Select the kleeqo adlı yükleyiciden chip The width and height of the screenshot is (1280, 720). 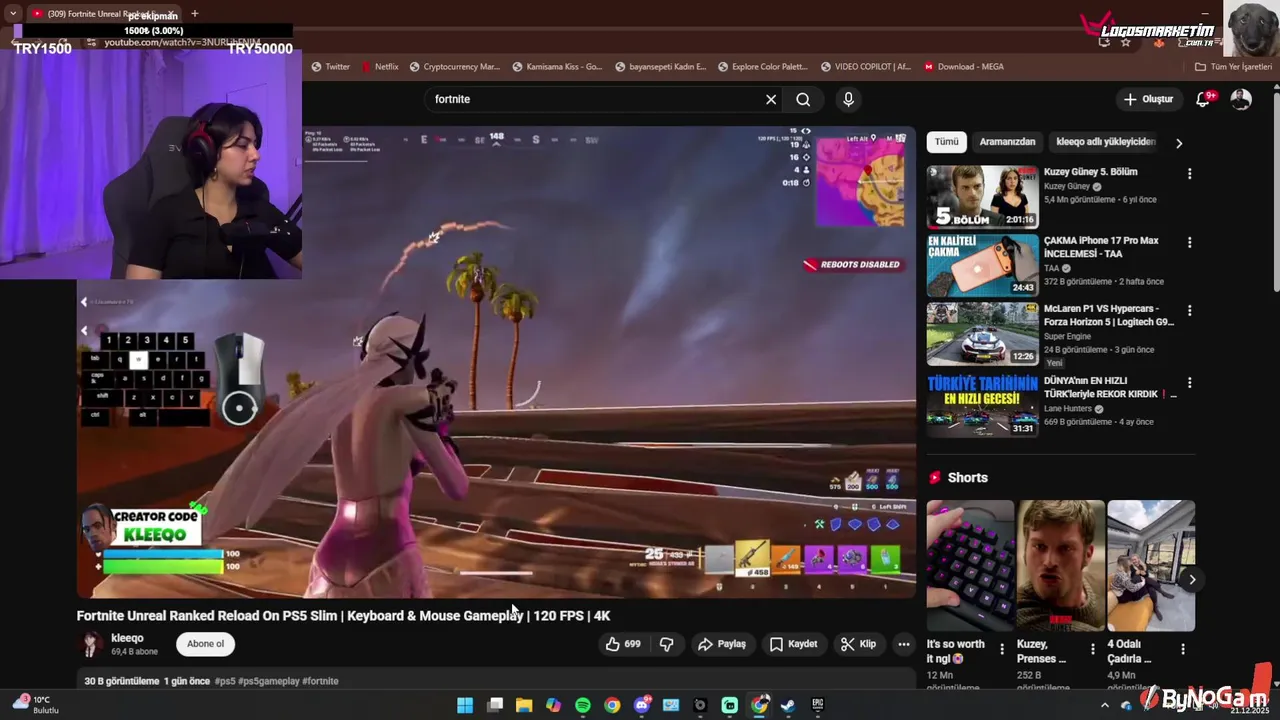click(x=1105, y=142)
